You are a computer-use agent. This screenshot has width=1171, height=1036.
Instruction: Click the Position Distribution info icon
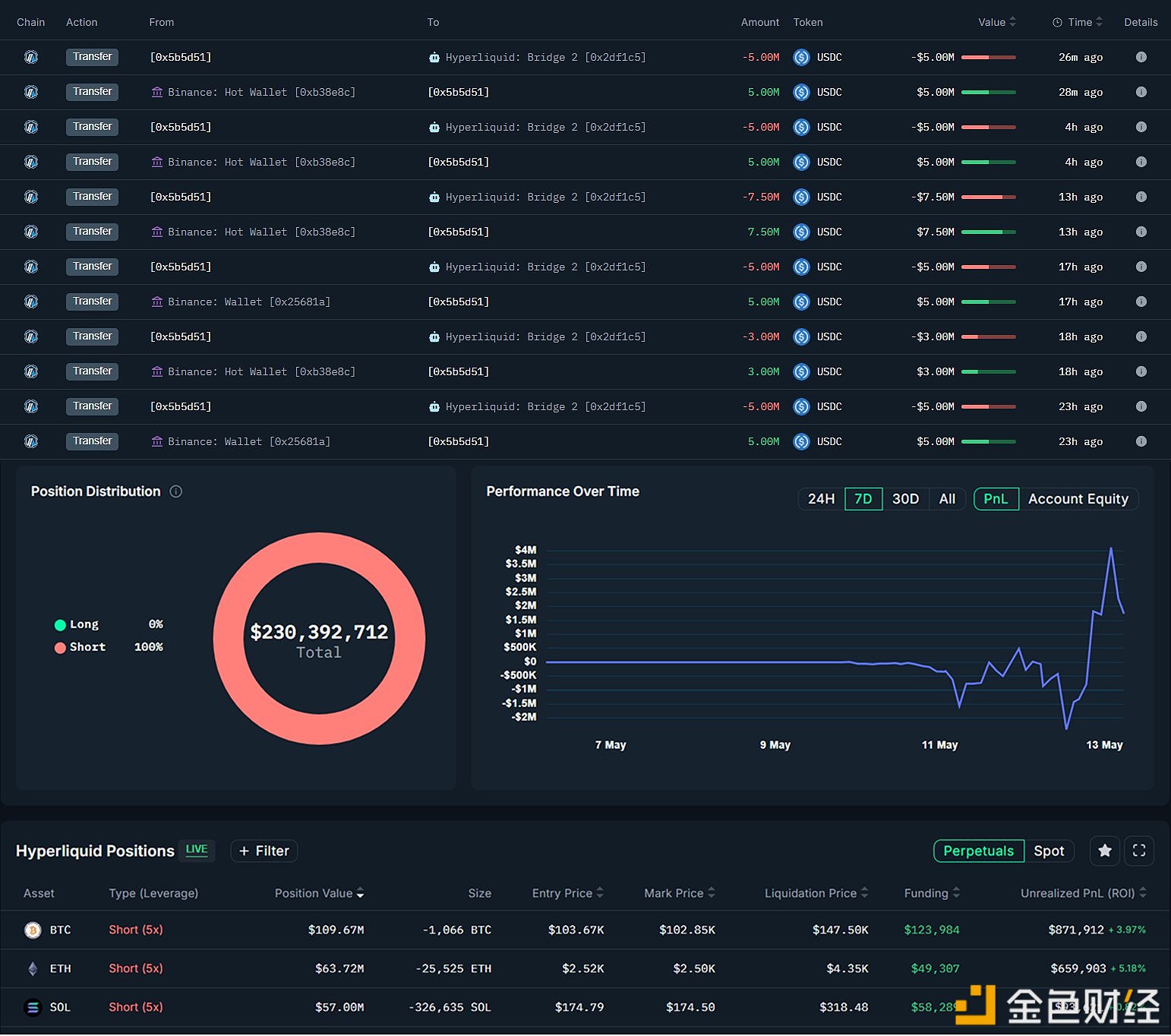tap(175, 491)
